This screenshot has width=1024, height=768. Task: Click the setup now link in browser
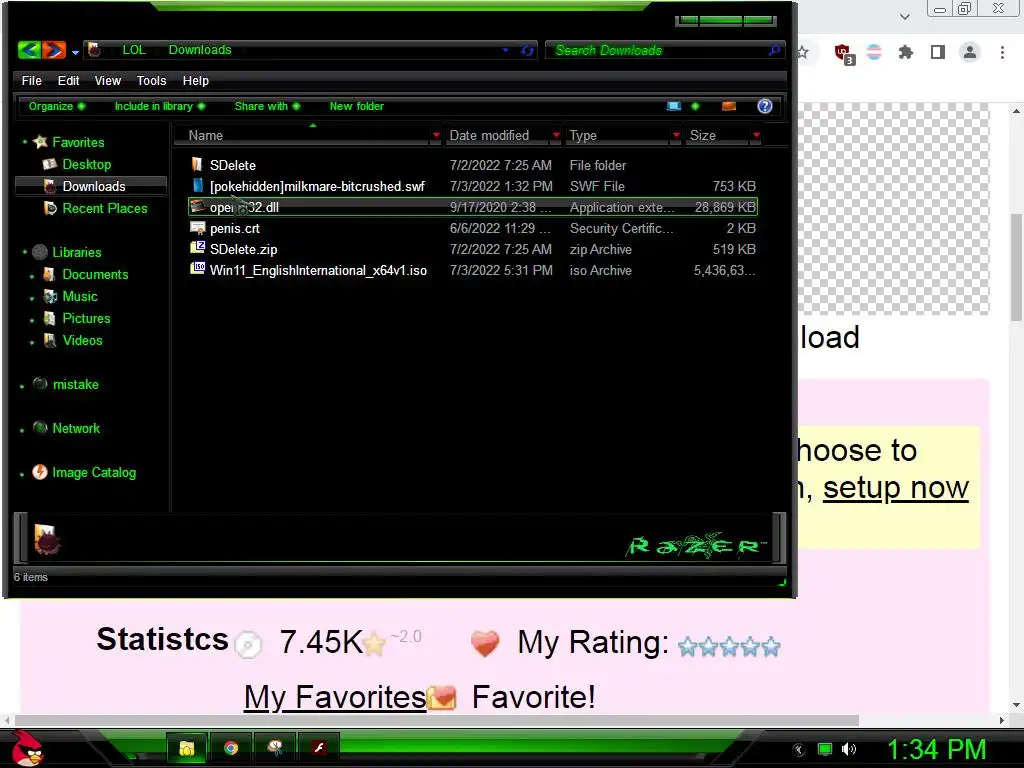click(895, 488)
